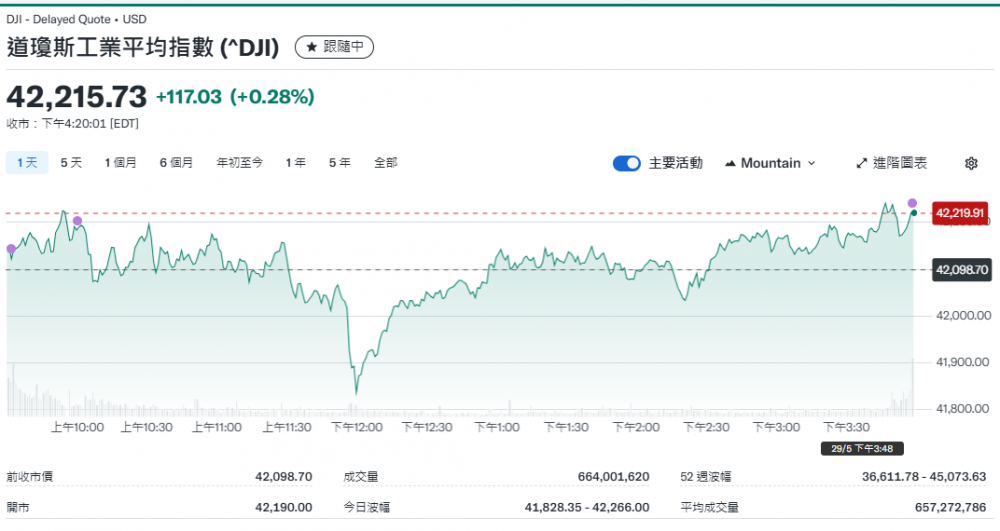Click the red 42,219.91 price label

[960, 213]
